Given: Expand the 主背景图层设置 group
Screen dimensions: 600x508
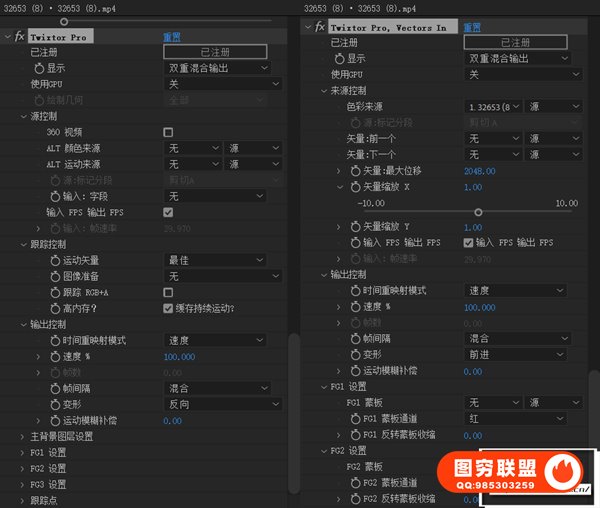Looking at the screenshot, I should (x=23, y=437).
